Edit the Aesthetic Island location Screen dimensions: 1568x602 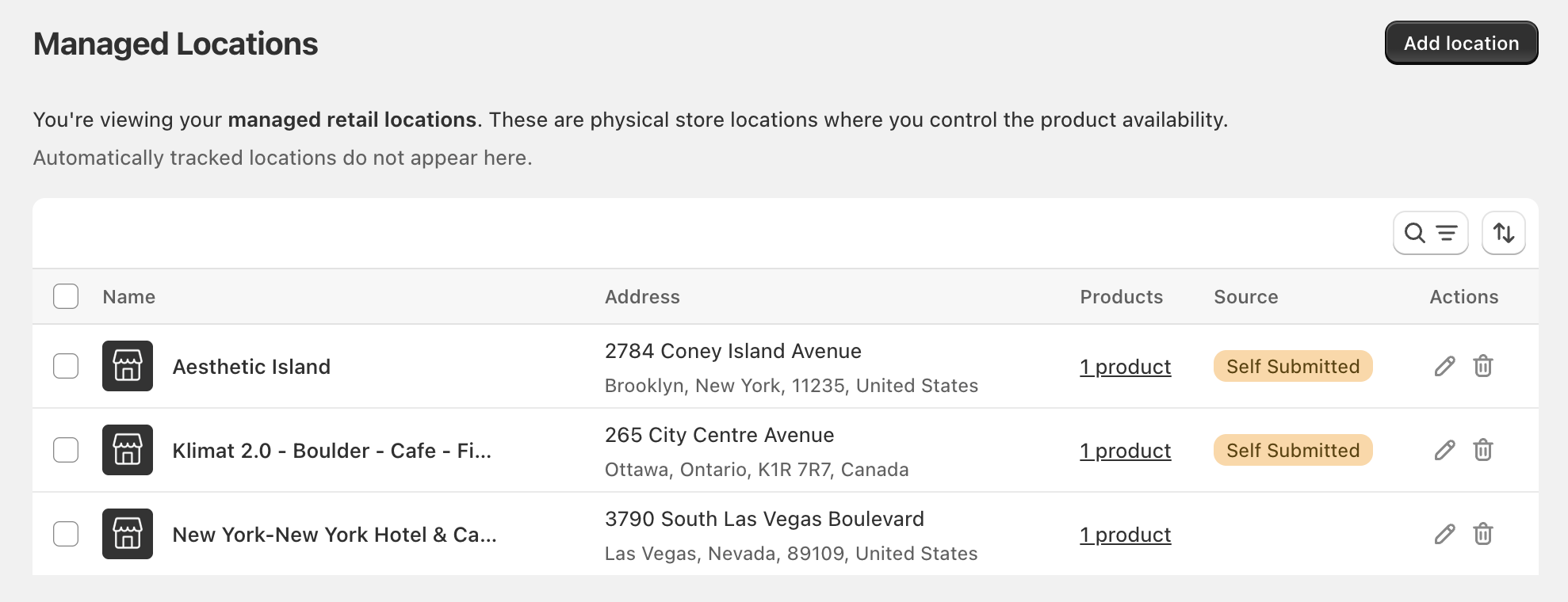[1444, 366]
